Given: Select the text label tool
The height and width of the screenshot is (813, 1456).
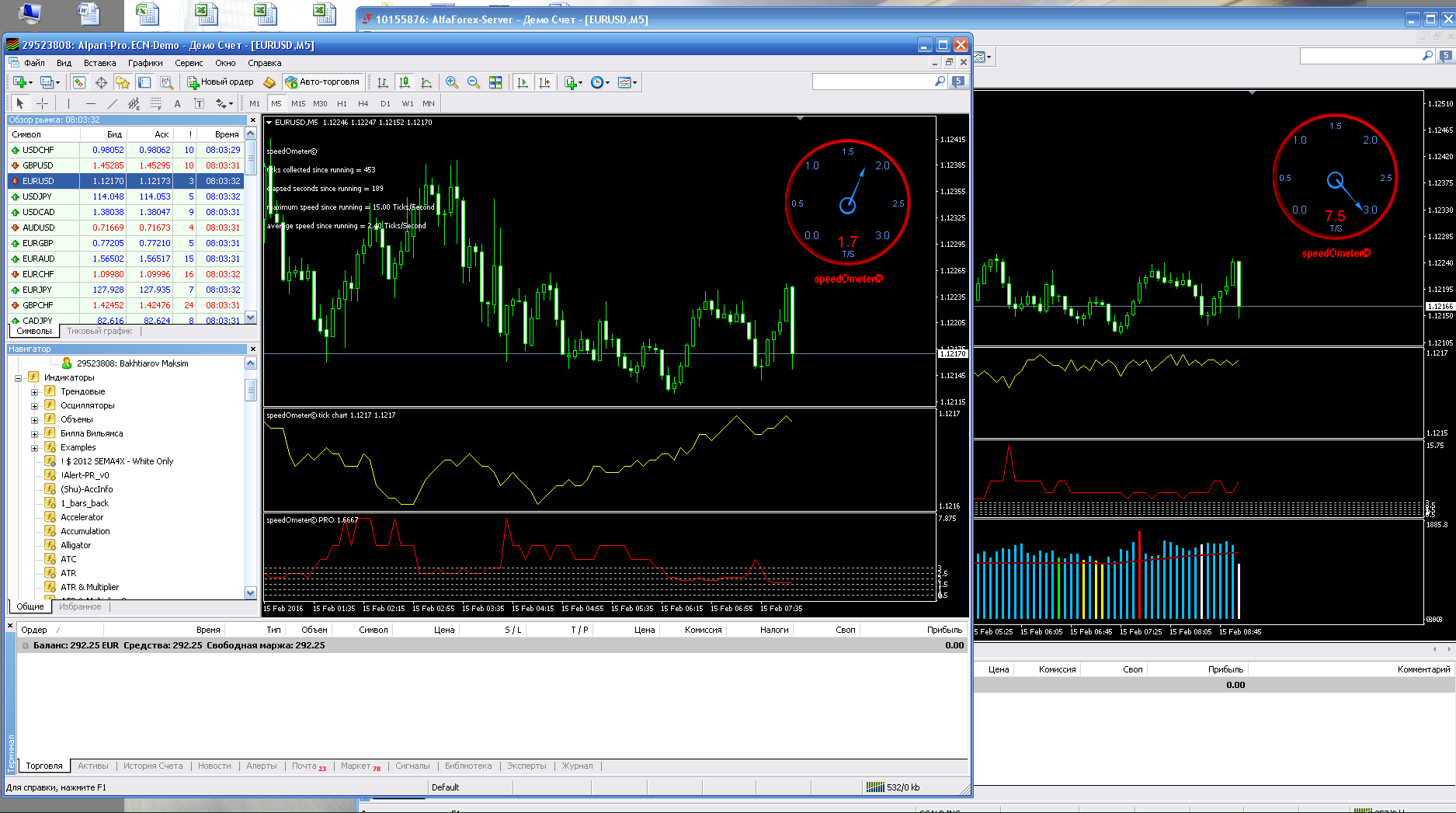Looking at the screenshot, I should pyautogui.click(x=199, y=103).
